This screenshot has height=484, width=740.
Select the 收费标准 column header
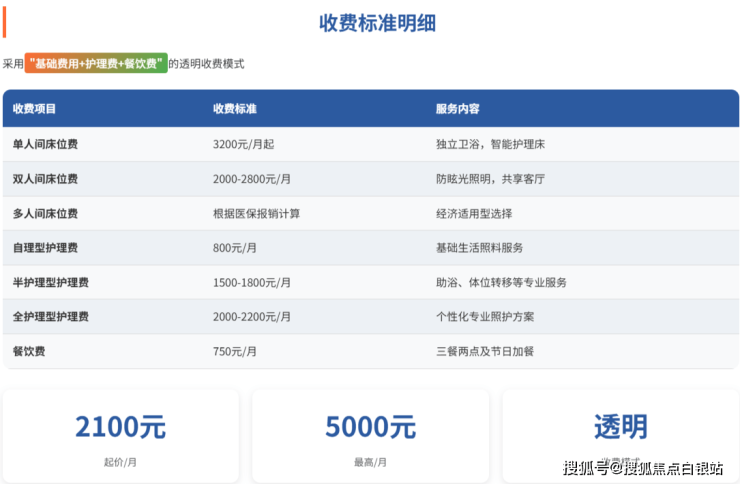[x=235, y=108]
